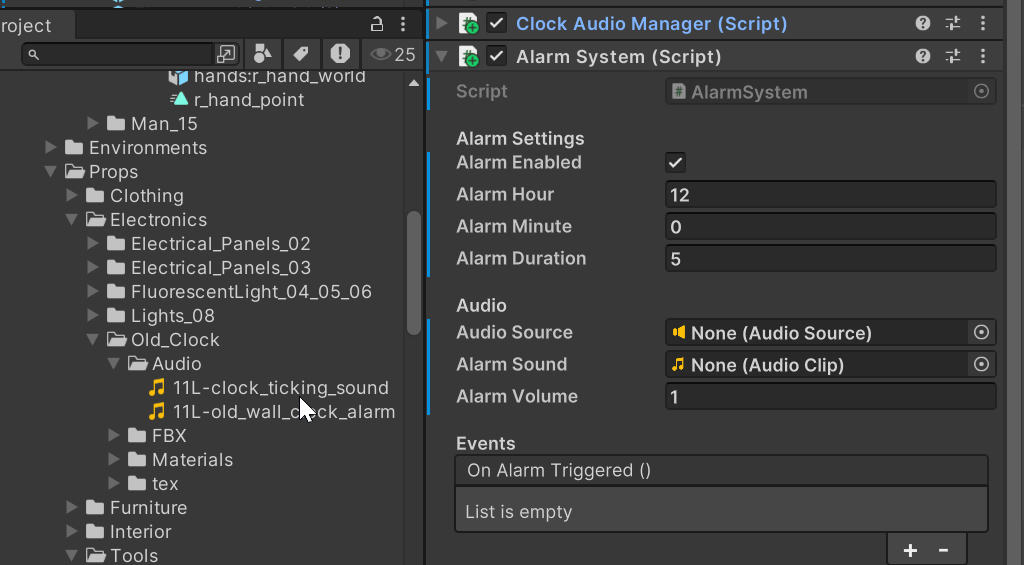This screenshot has width=1024, height=565.
Task: Expand the Interior folder
Action: [72, 531]
